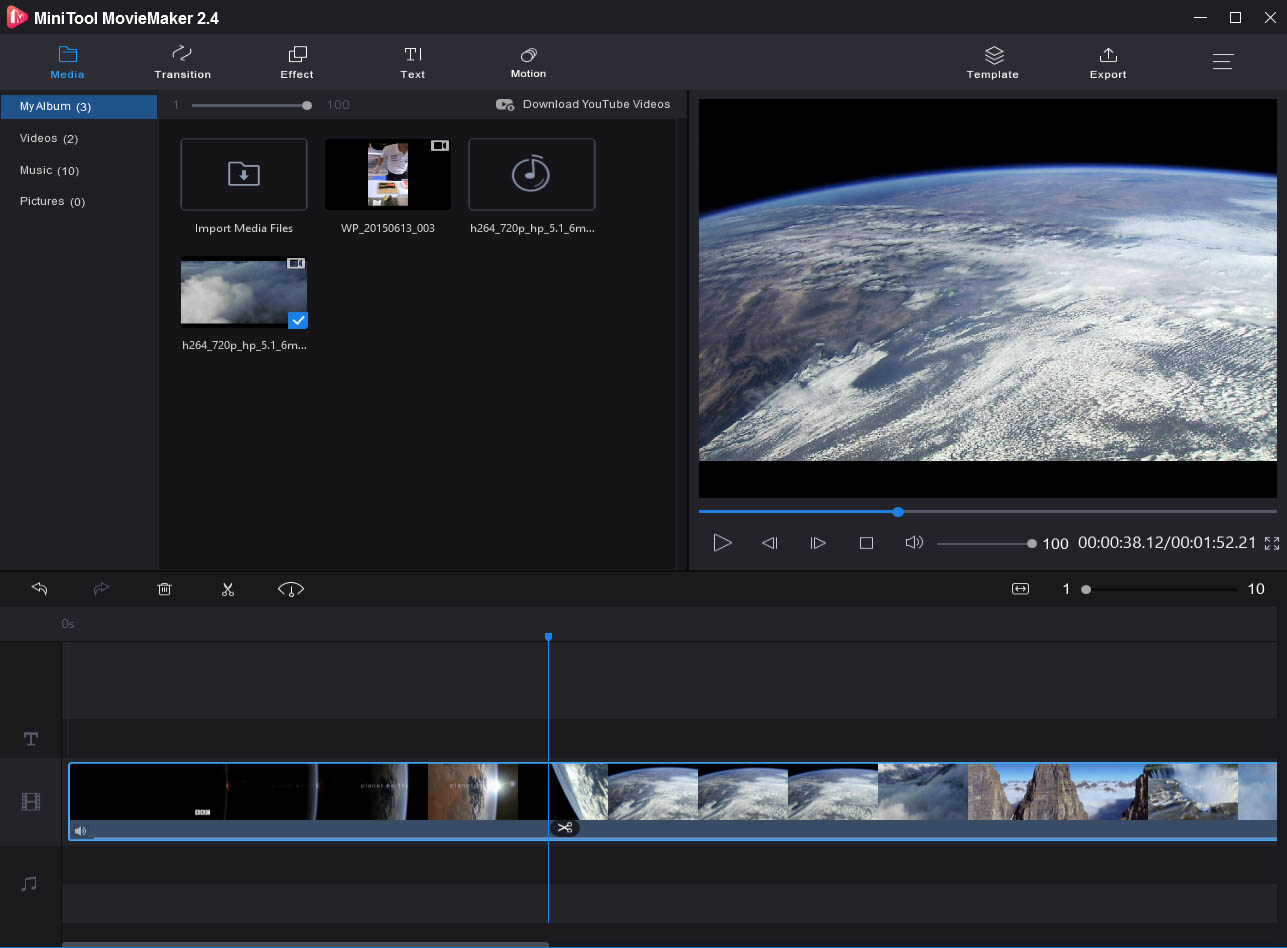Click Import Media Files box
The image size is (1287, 948).
click(244, 174)
